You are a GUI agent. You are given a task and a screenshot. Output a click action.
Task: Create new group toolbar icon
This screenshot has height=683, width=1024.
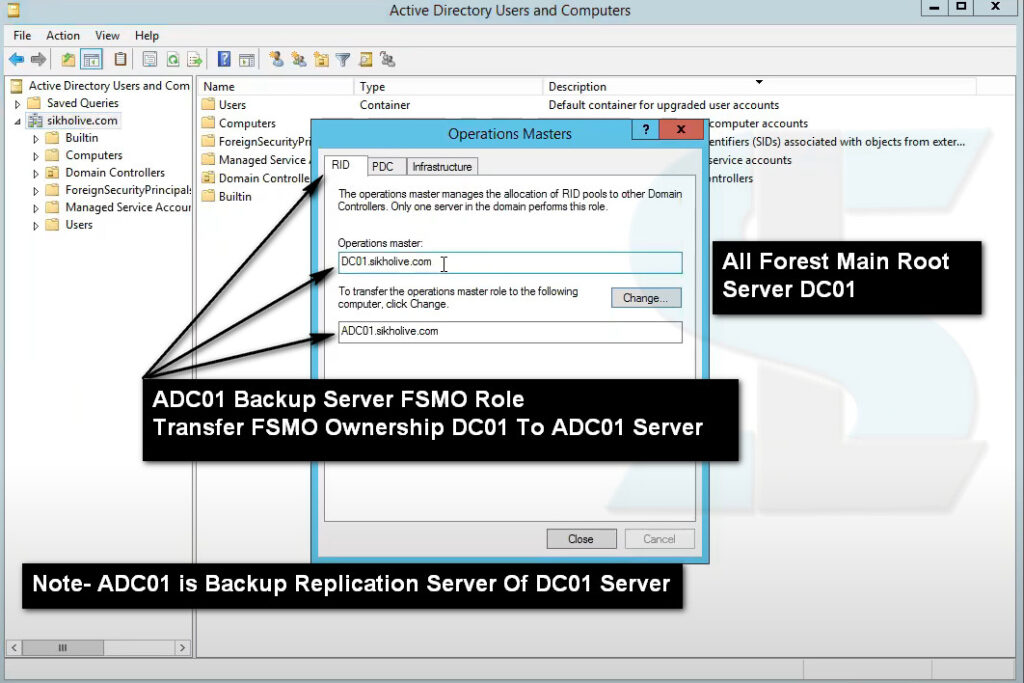(x=299, y=60)
